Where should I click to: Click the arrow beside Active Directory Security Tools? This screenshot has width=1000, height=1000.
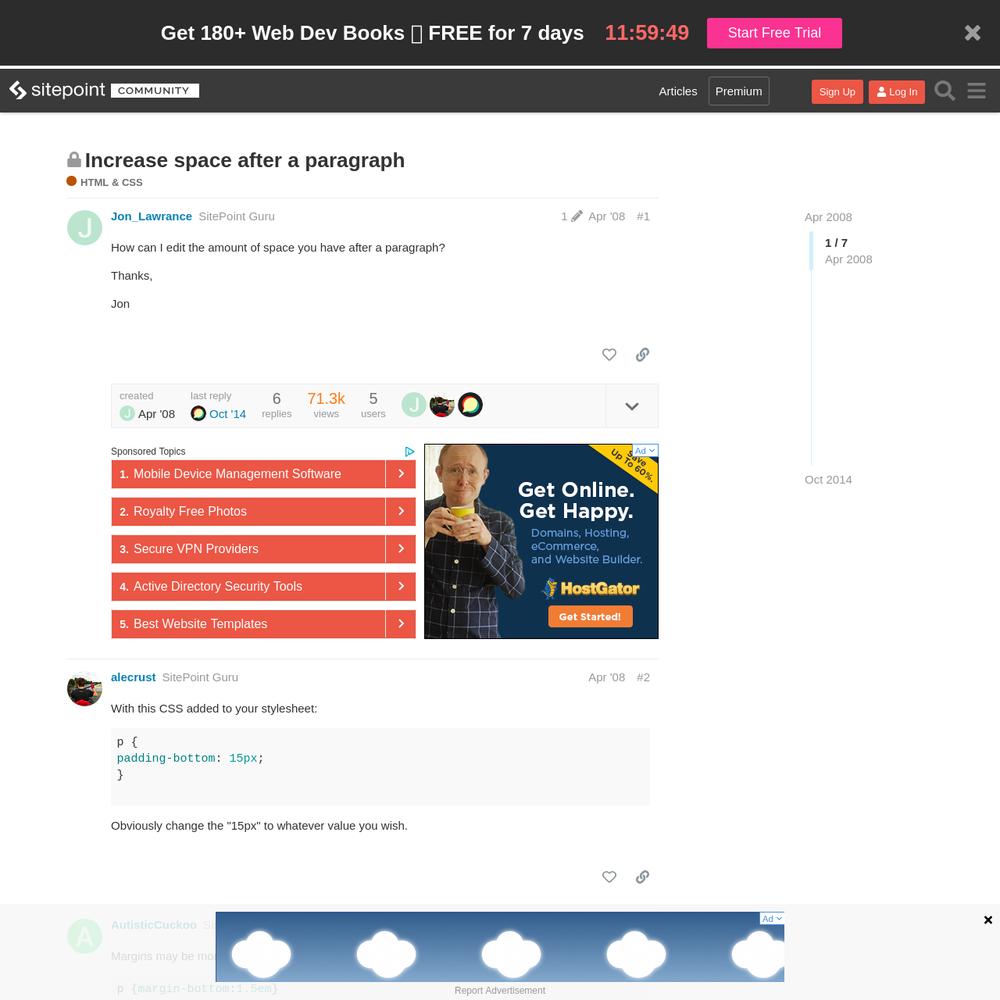coord(401,586)
